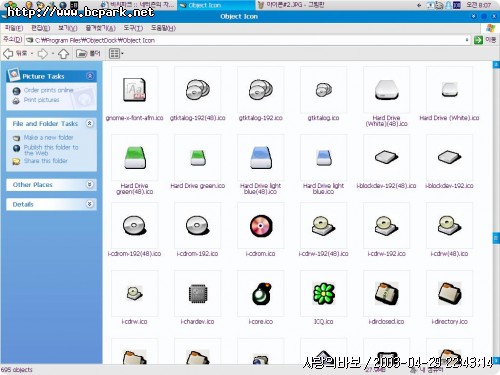The height and width of the screenshot is (375, 500).
Task: Click Make a new folder link
Action: (x=48, y=137)
